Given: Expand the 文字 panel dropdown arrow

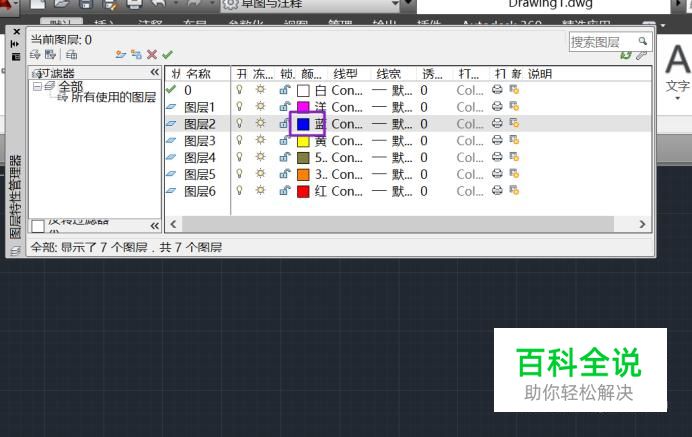Looking at the screenshot, I should pyautogui.click(x=677, y=98).
